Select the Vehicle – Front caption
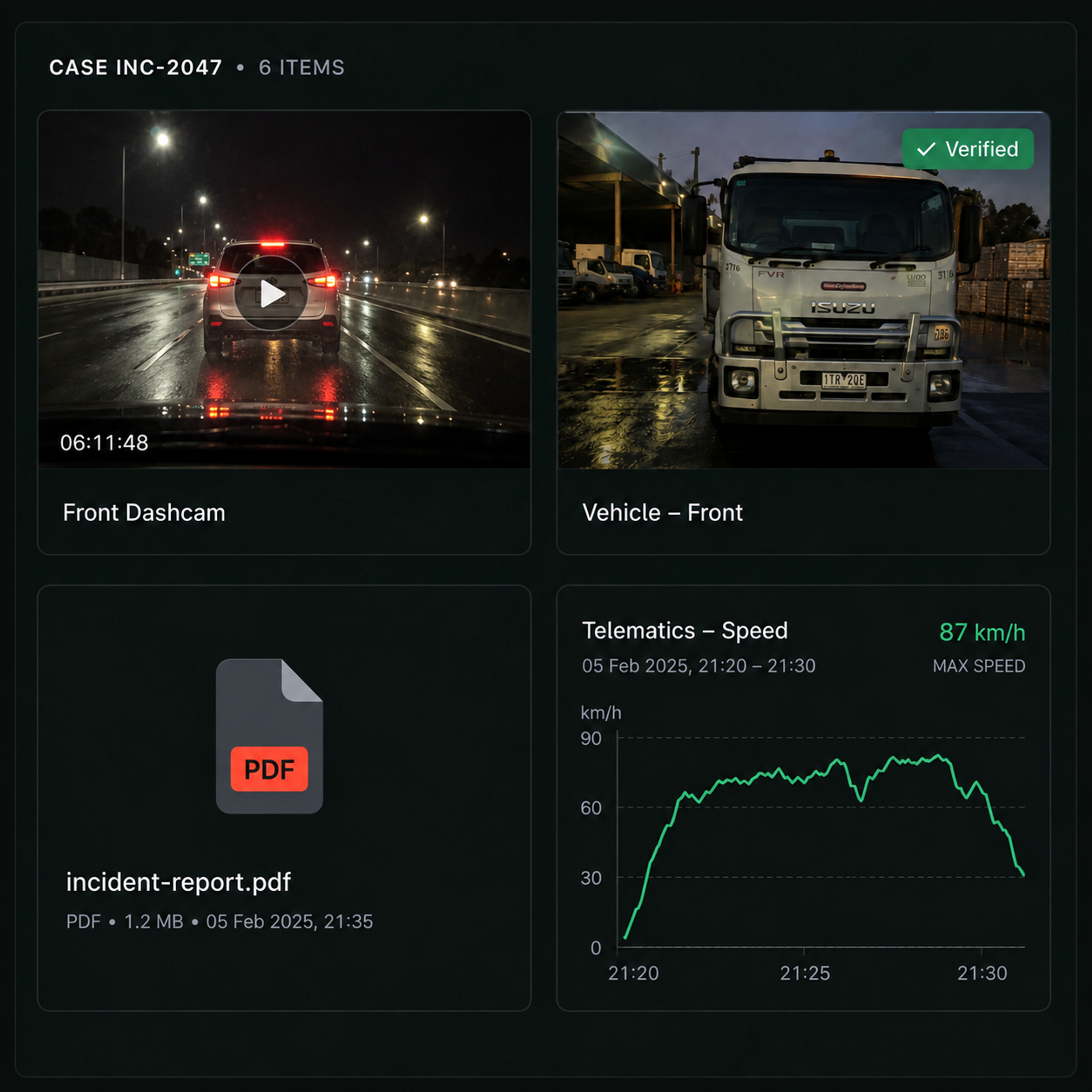Screen dimensions: 1092x1092 (662, 513)
